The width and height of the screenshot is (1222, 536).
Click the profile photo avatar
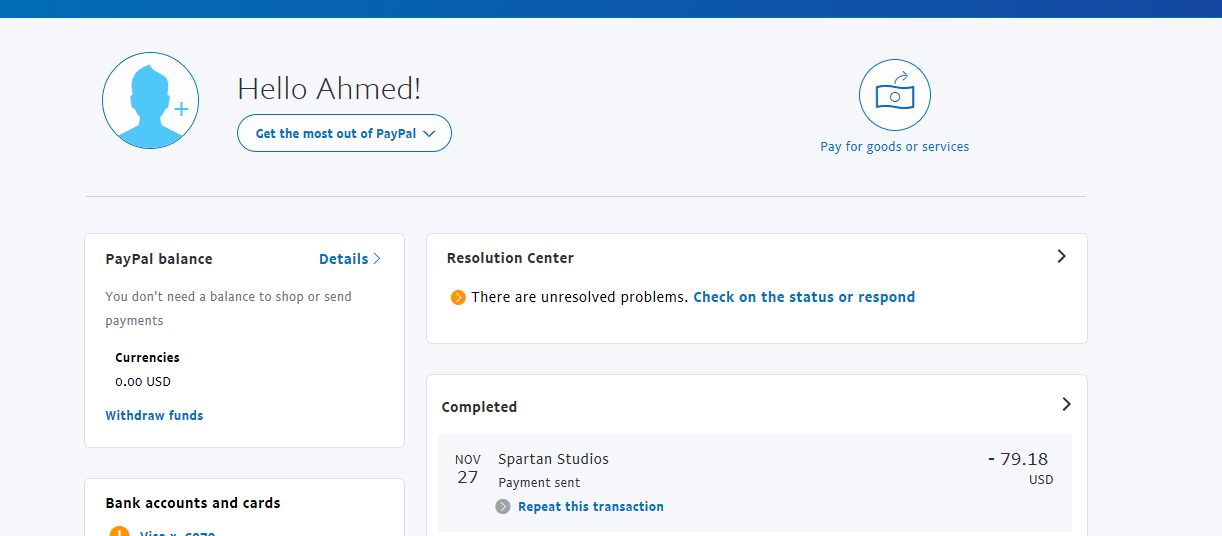(x=150, y=101)
